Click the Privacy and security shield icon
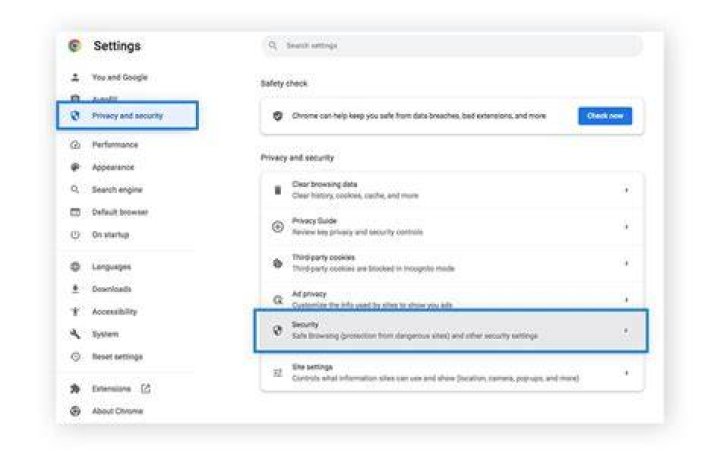The image size is (720, 453). (x=75, y=116)
